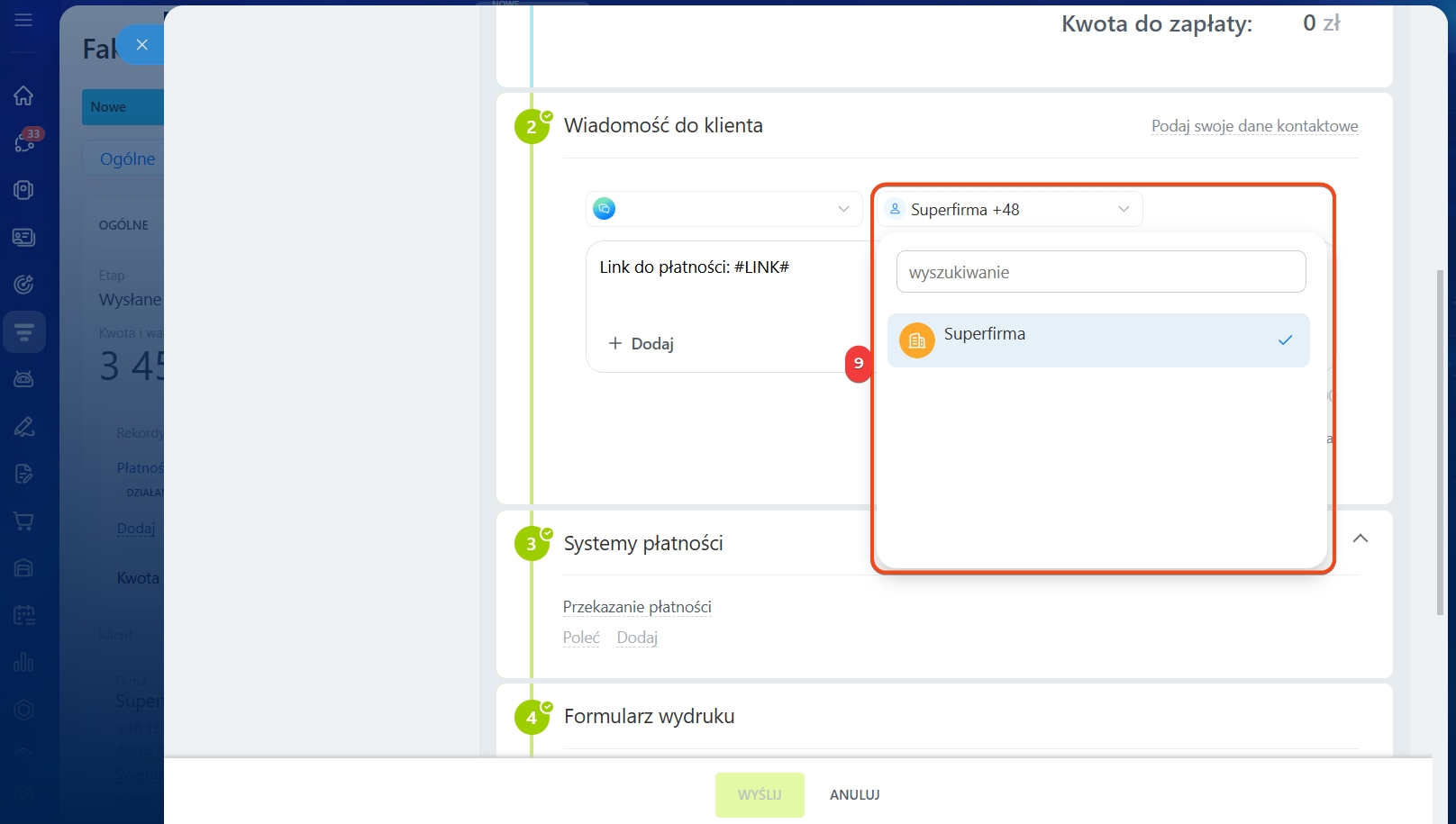The image size is (1456, 824).
Task: Open the notifications icon with 33 badge
Action: coord(24,142)
